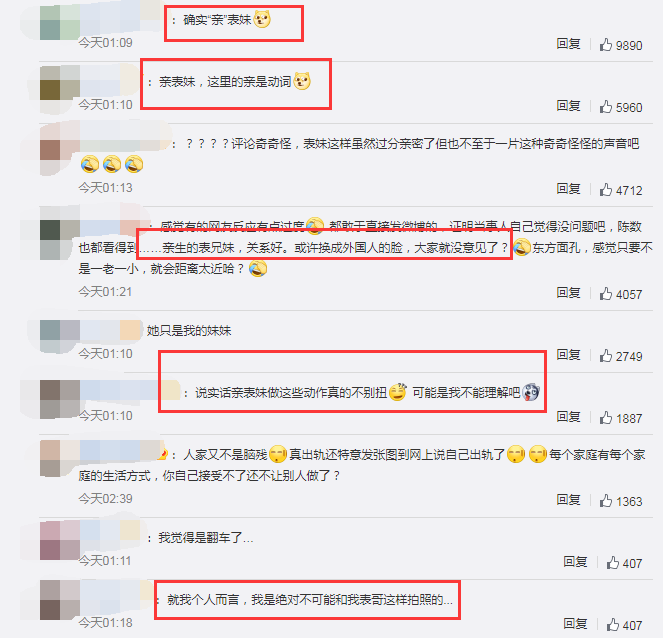Reply to the 今天01:09 comment
The width and height of the screenshot is (663, 638).
tap(568, 44)
